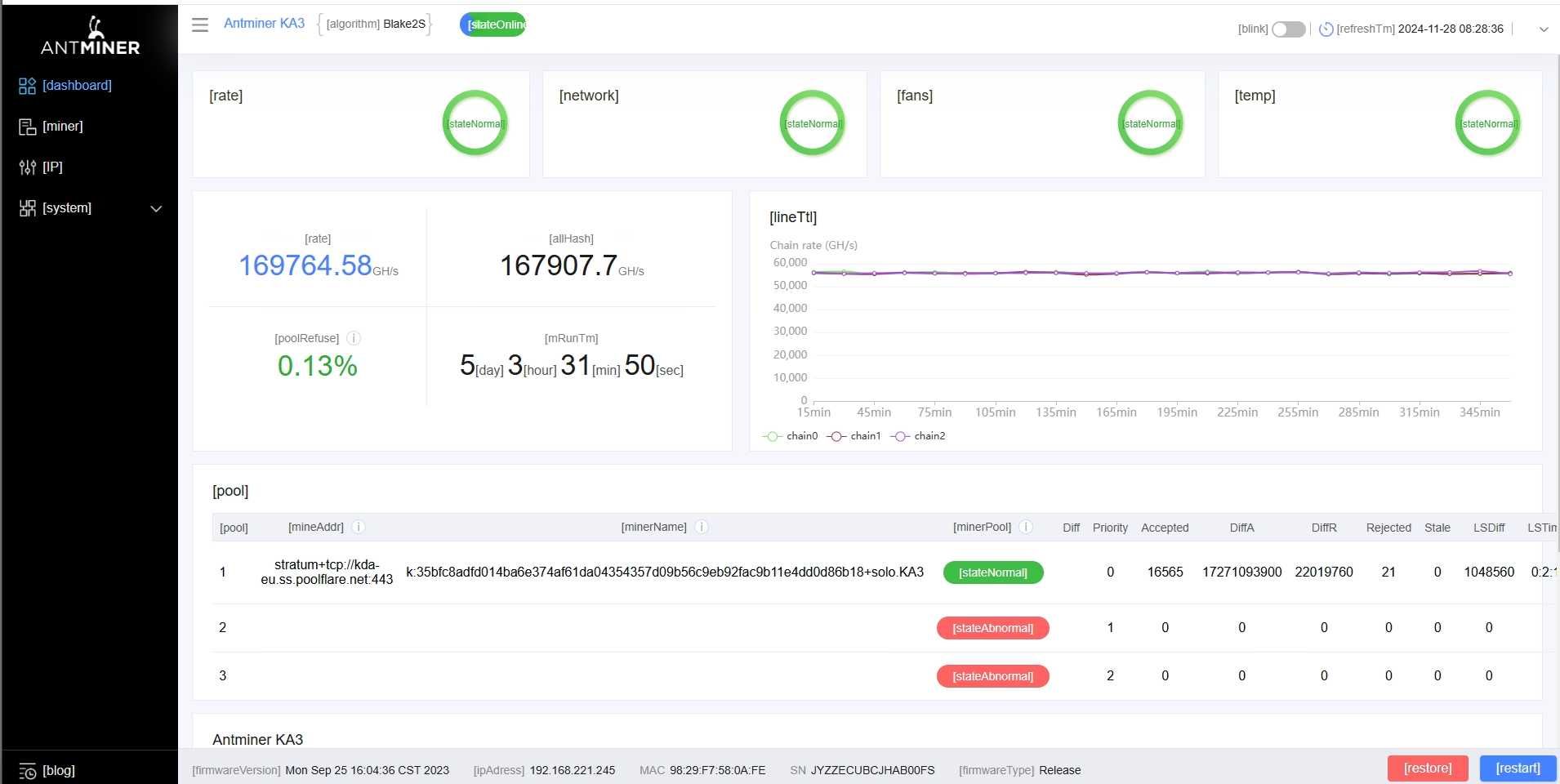Click the Accepted value 16565
Screen dimensions: 1560x784
click(x=1165, y=572)
